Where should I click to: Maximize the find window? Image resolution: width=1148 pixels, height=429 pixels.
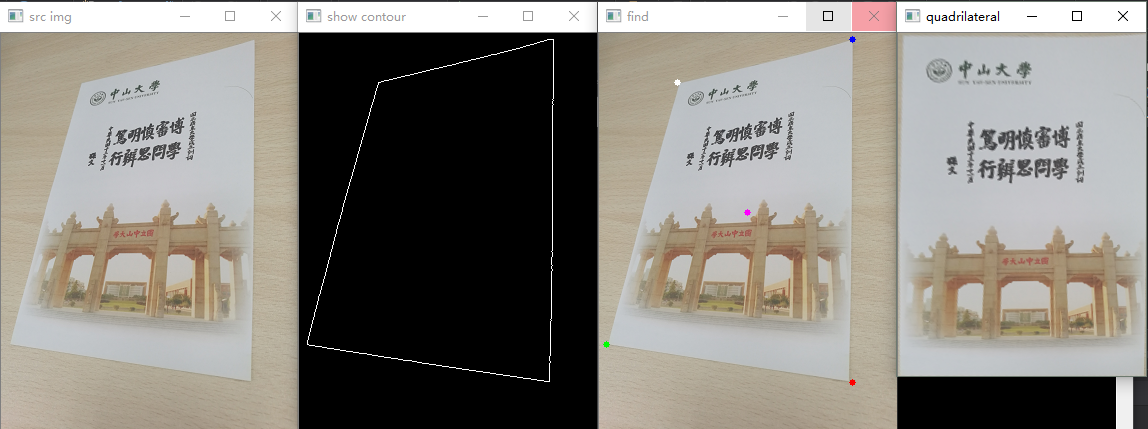pyautogui.click(x=828, y=16)
